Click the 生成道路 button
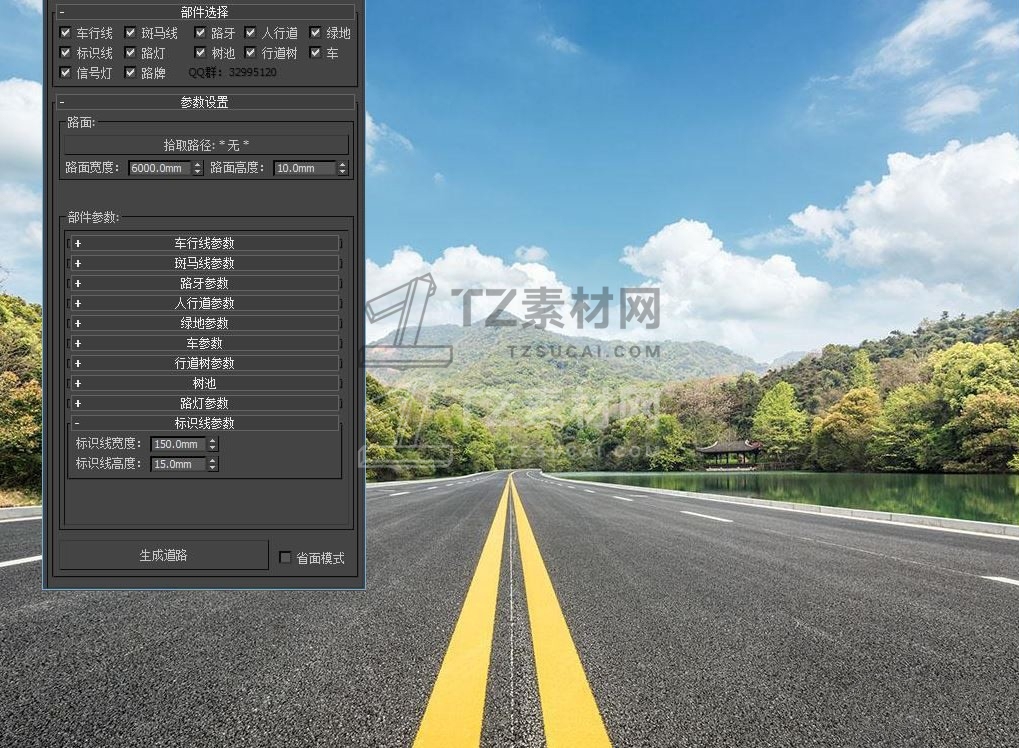Viewport: 1019px width, 748px height. coord(164,556)
